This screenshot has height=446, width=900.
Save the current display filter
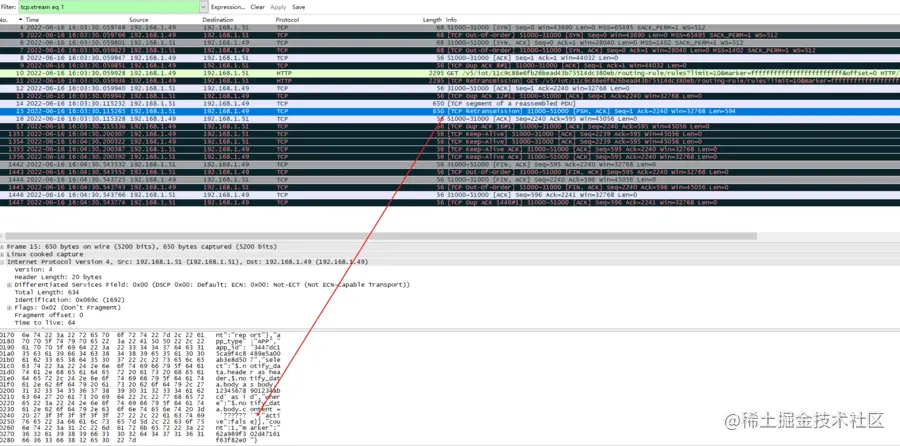[298, 7]
